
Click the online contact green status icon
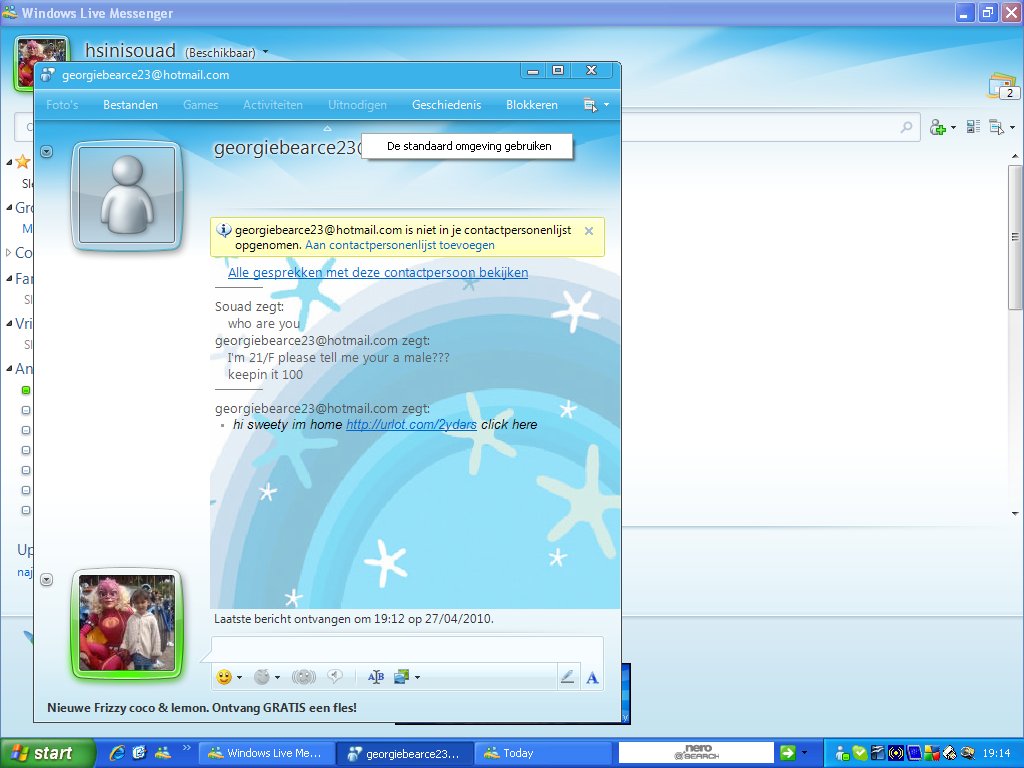pos(26,391)
